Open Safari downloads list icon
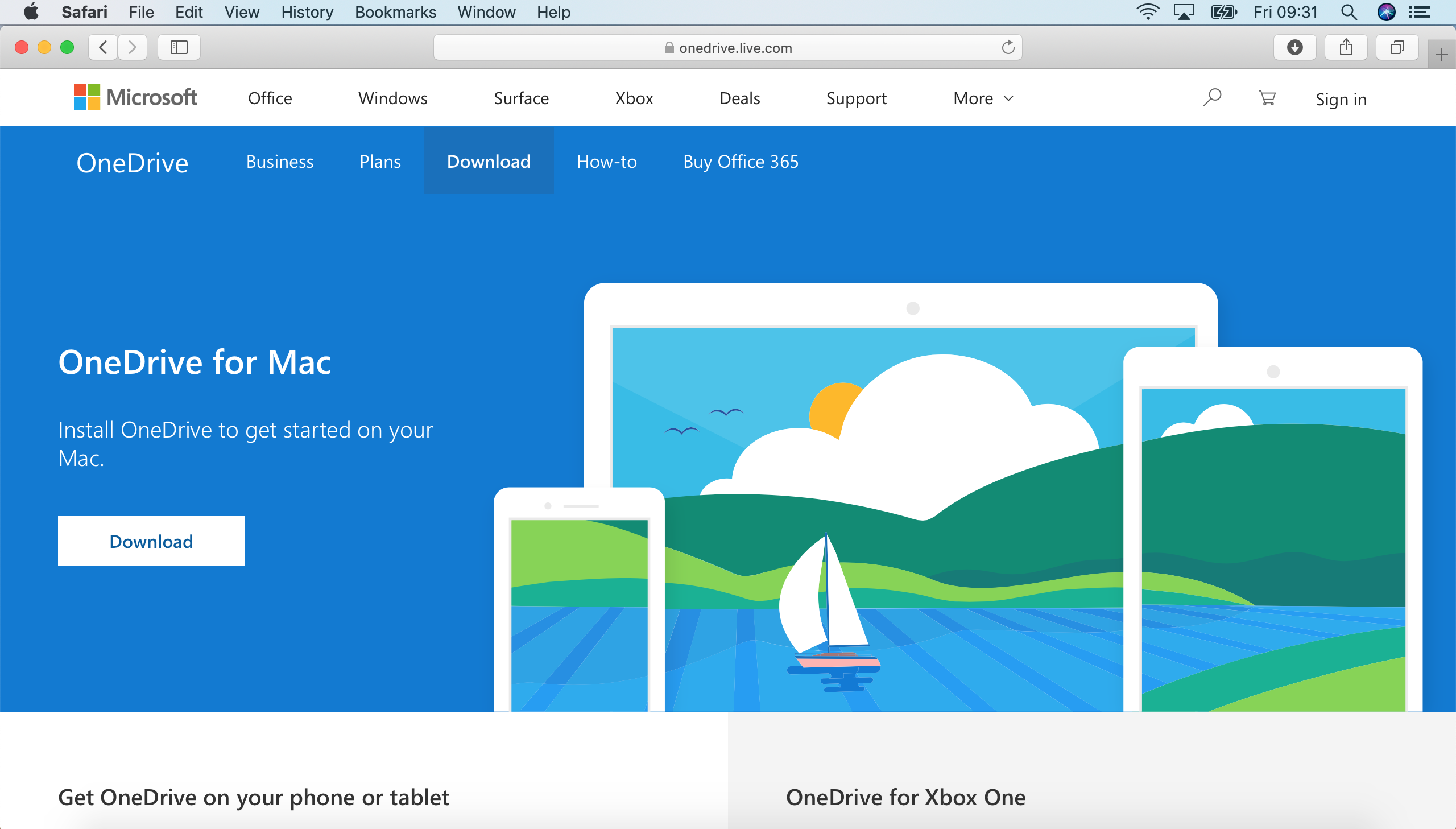 coord(1294,47)
